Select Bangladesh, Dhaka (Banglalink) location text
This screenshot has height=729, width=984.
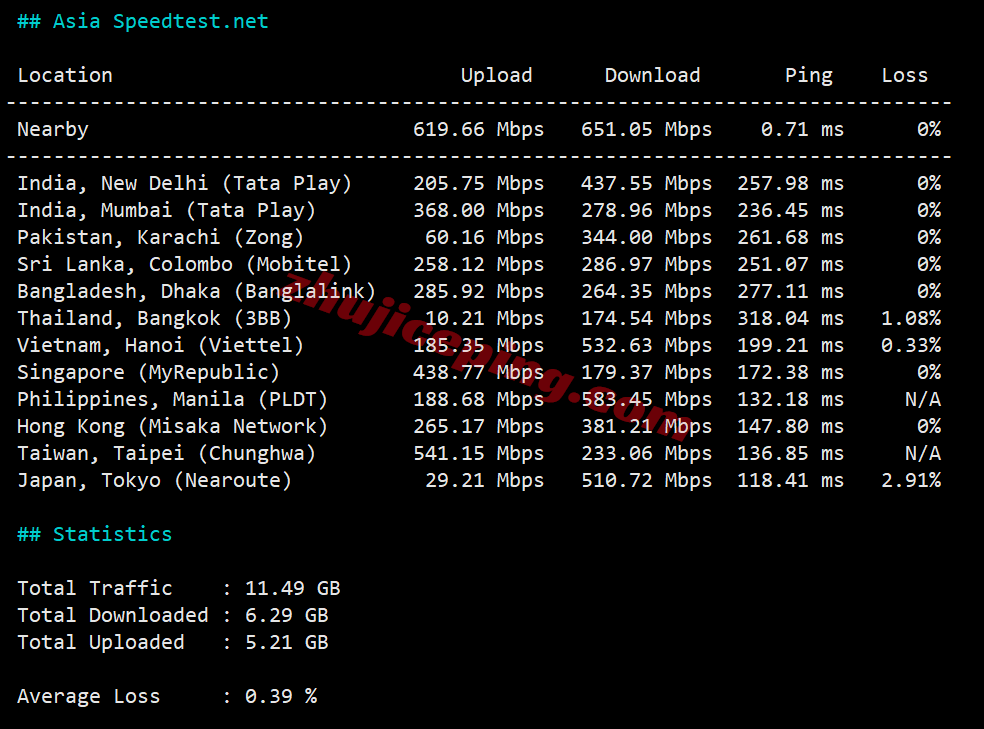click(x=196, y=291)
